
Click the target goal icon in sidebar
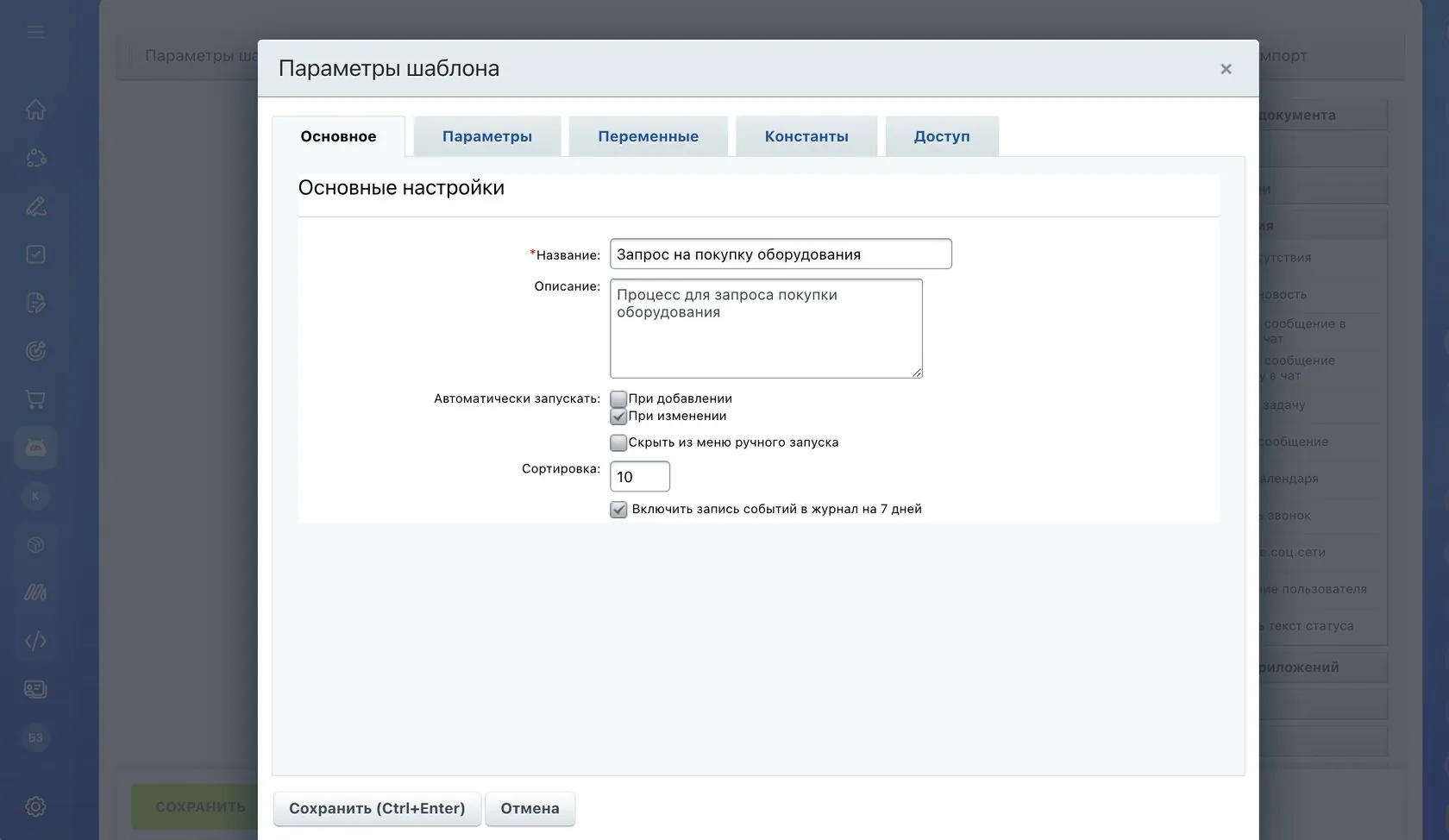tap(35, 351)
